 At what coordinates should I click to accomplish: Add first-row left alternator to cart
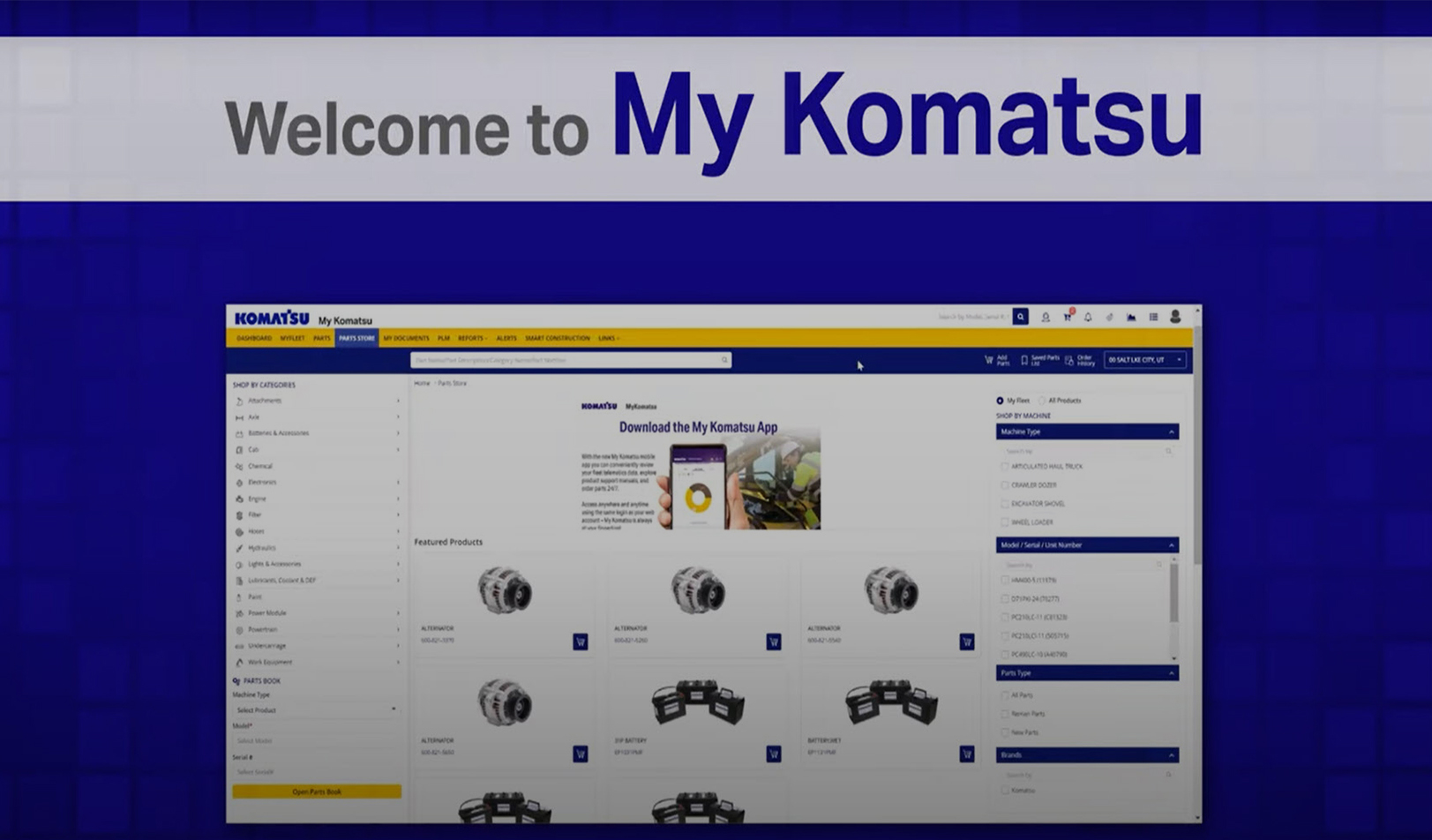(x=581, y=641)
